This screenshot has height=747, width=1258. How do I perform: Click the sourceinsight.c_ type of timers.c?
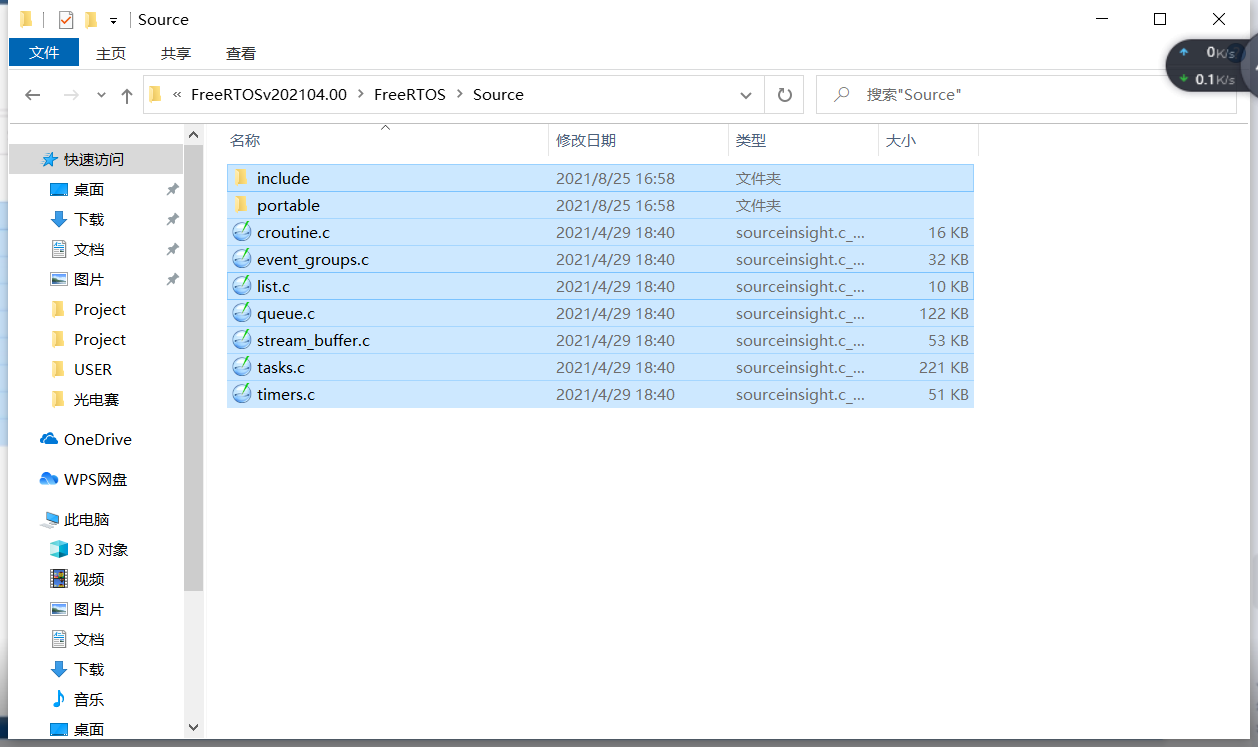[x=800, y=394]
